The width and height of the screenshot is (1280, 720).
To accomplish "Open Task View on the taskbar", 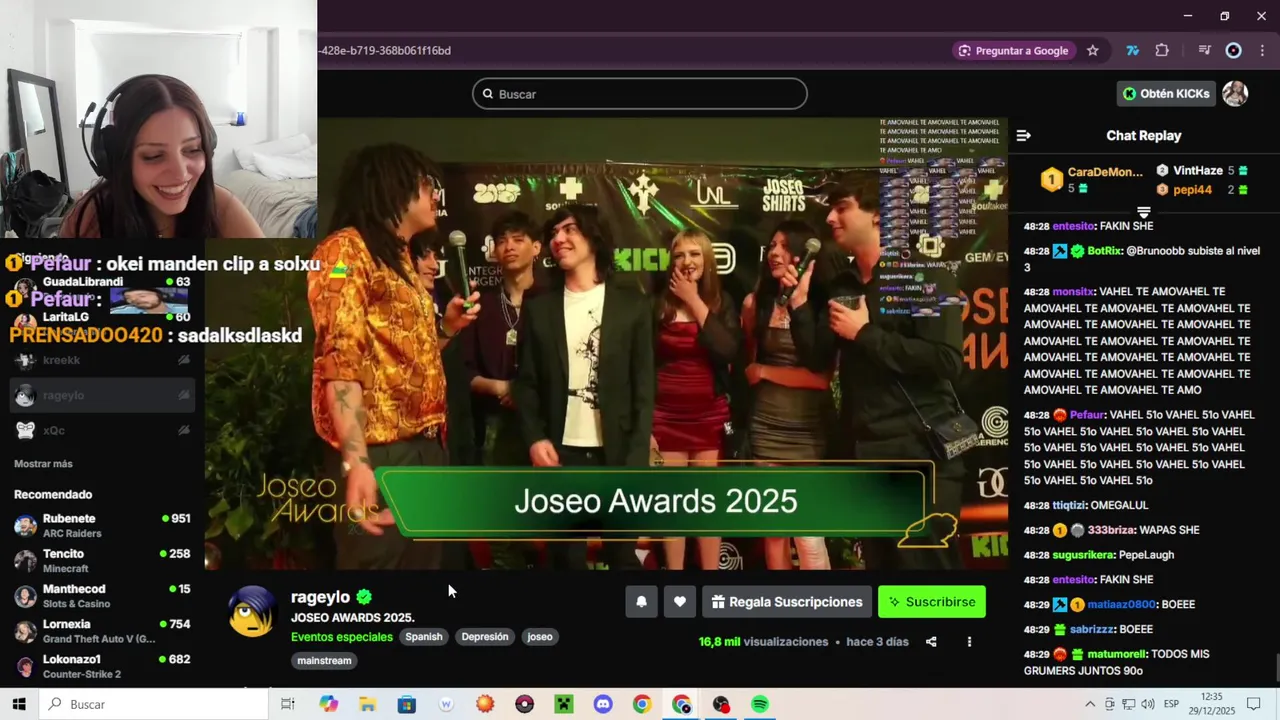I will click(x=288, y=704).
